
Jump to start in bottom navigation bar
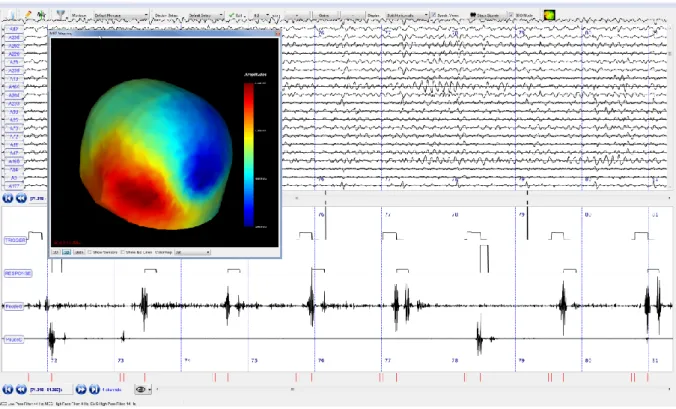click(x=7, y=390)
